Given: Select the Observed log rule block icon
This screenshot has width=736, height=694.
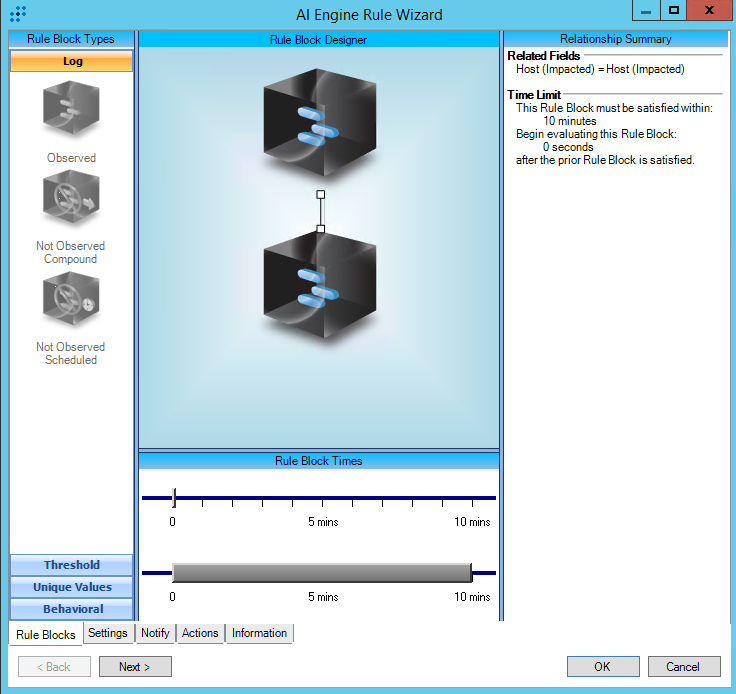Looking at the screenshot, I should [x=71, y=109].
